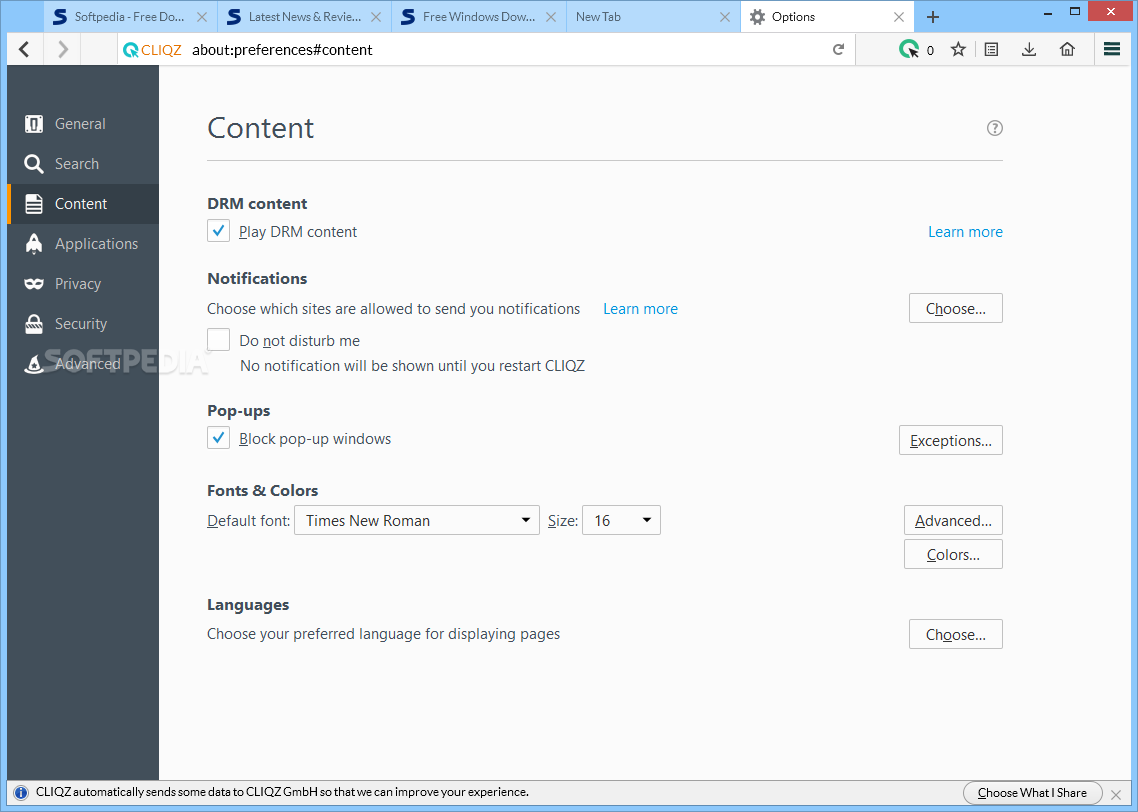The height and width of the screenshot is (812, 1138).
Task: Dismiss the data sharing notification bar
Action: (1116, 795)
